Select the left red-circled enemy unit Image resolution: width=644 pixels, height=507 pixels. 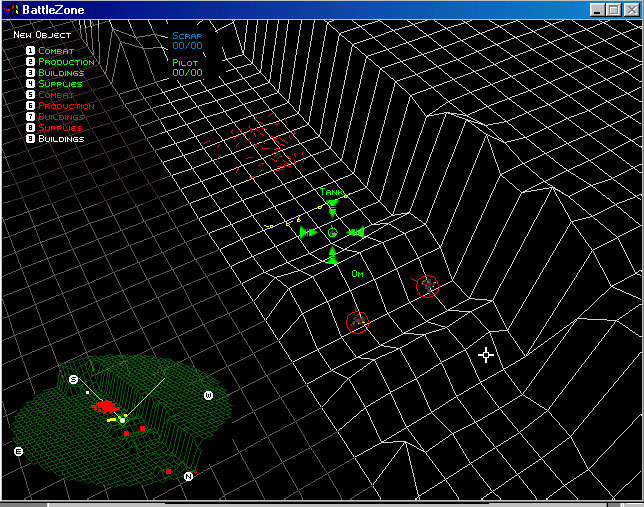coord(357,322)
